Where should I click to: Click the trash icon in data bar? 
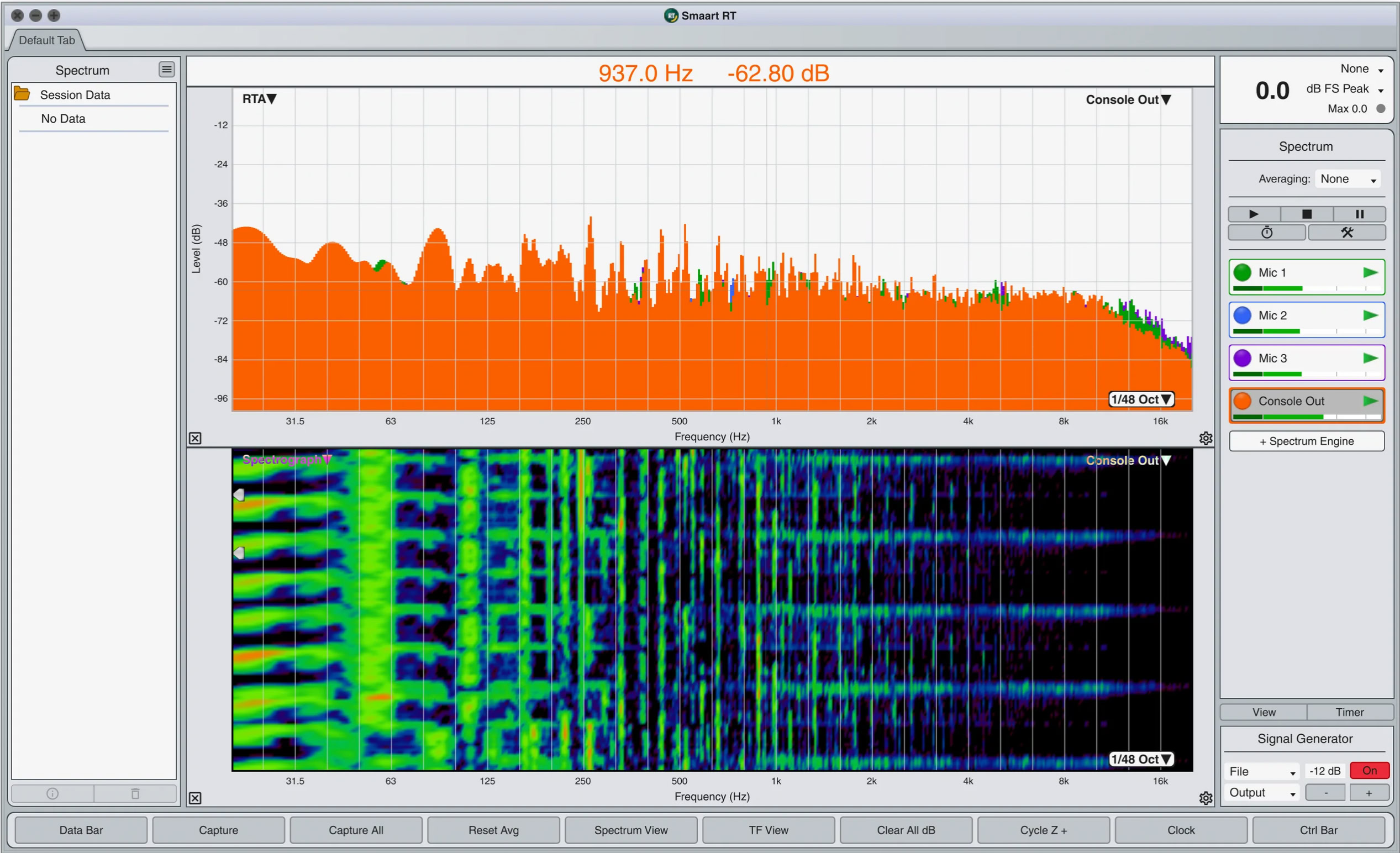coord(135,793)
